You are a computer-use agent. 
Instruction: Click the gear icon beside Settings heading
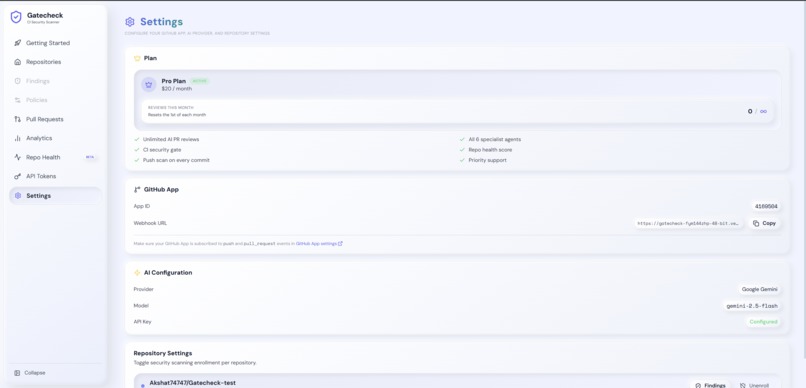point(130,22)
